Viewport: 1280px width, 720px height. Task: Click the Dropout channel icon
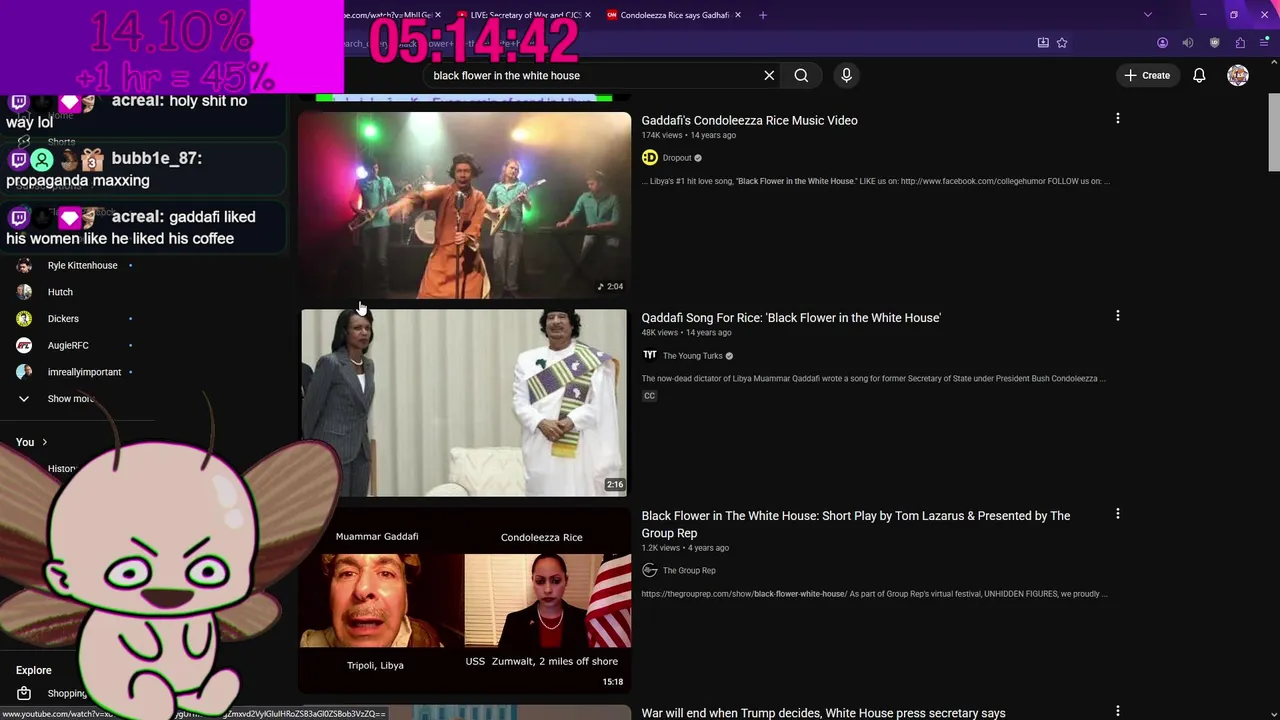coord(650,157)
